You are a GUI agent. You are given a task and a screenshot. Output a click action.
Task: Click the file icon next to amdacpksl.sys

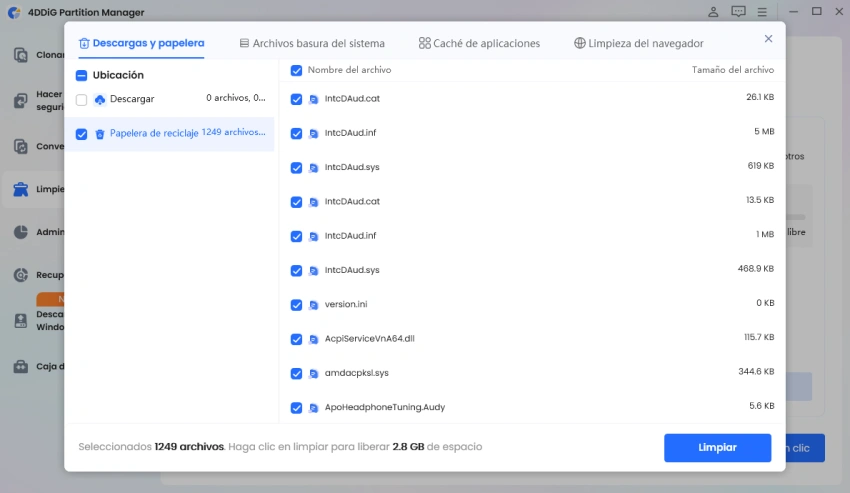pyautogui.click(x=313, y=373)
